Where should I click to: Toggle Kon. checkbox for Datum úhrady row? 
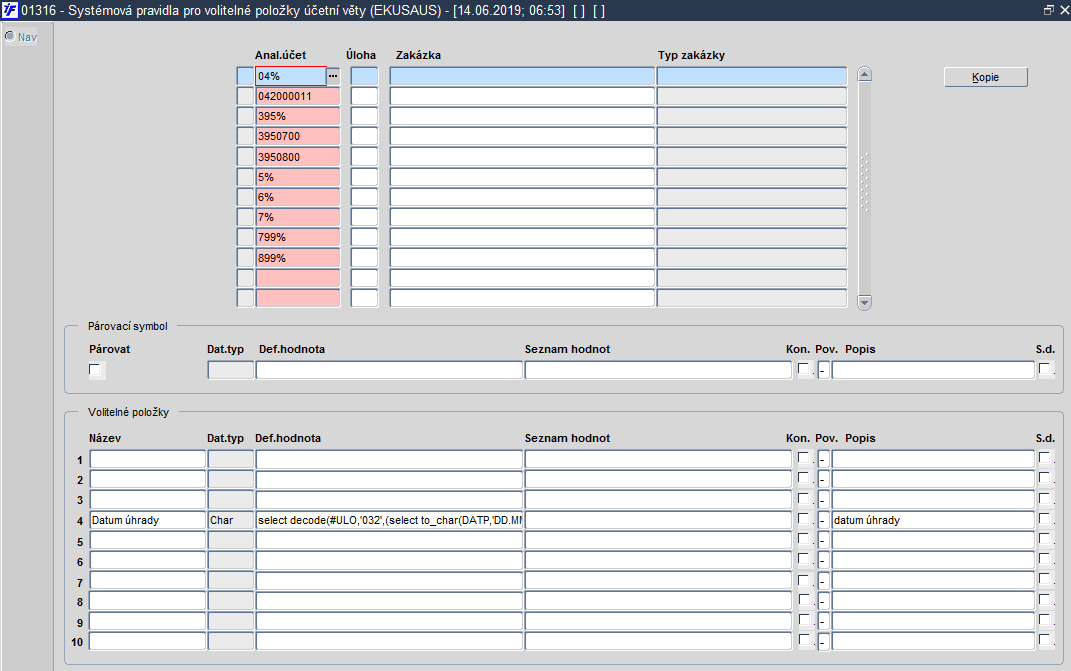(x=804, y=519)
